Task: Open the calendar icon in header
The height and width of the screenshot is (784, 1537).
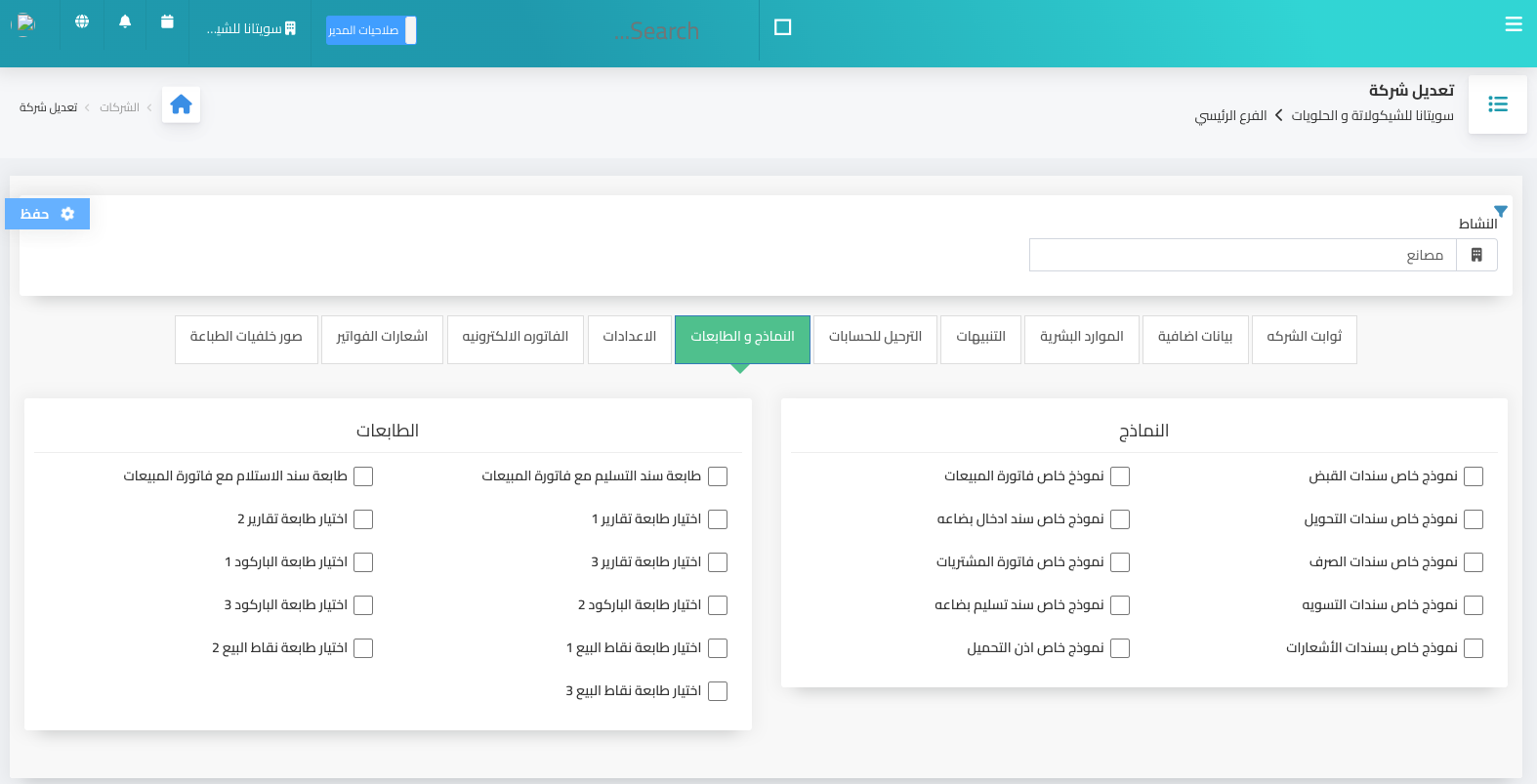Action: pyautogui.click(x=167, y=21)
